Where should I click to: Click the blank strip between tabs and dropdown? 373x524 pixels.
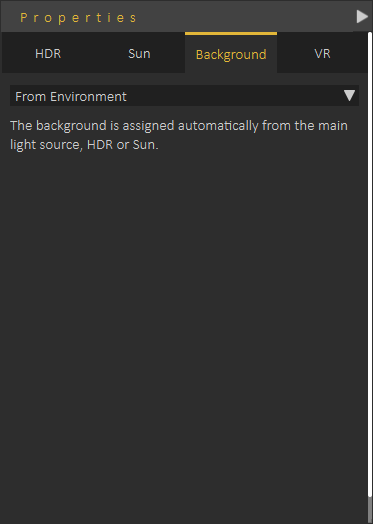pos(184,79)
